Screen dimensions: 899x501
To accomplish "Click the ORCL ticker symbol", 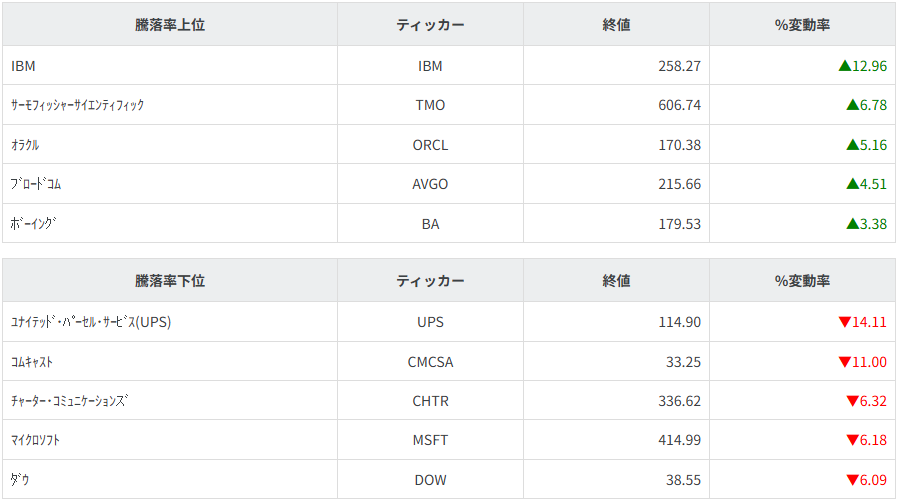I will 430,145.
